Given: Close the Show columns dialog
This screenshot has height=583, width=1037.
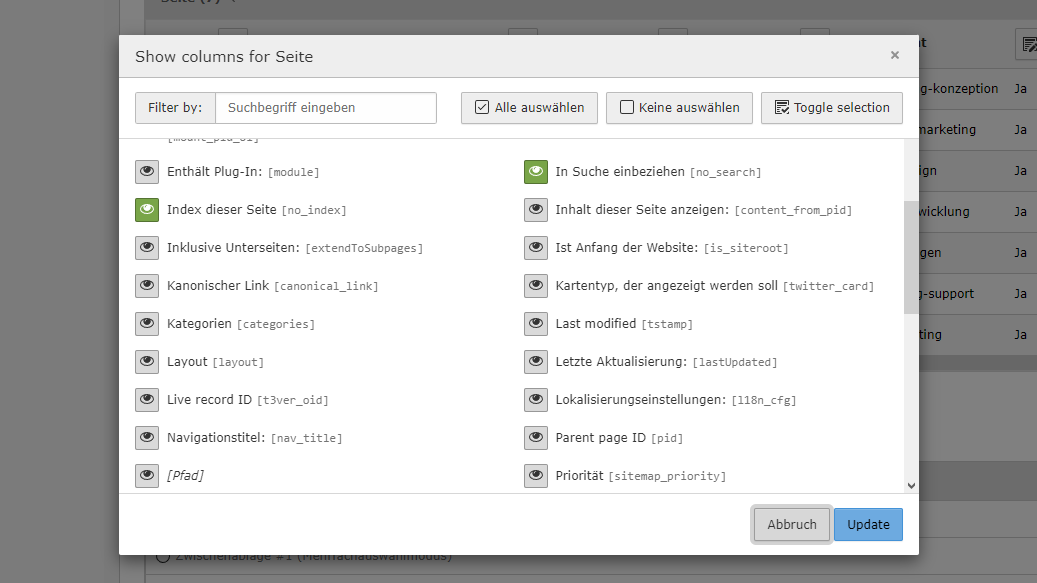Looking at the screenshot, I should point(895,55).
